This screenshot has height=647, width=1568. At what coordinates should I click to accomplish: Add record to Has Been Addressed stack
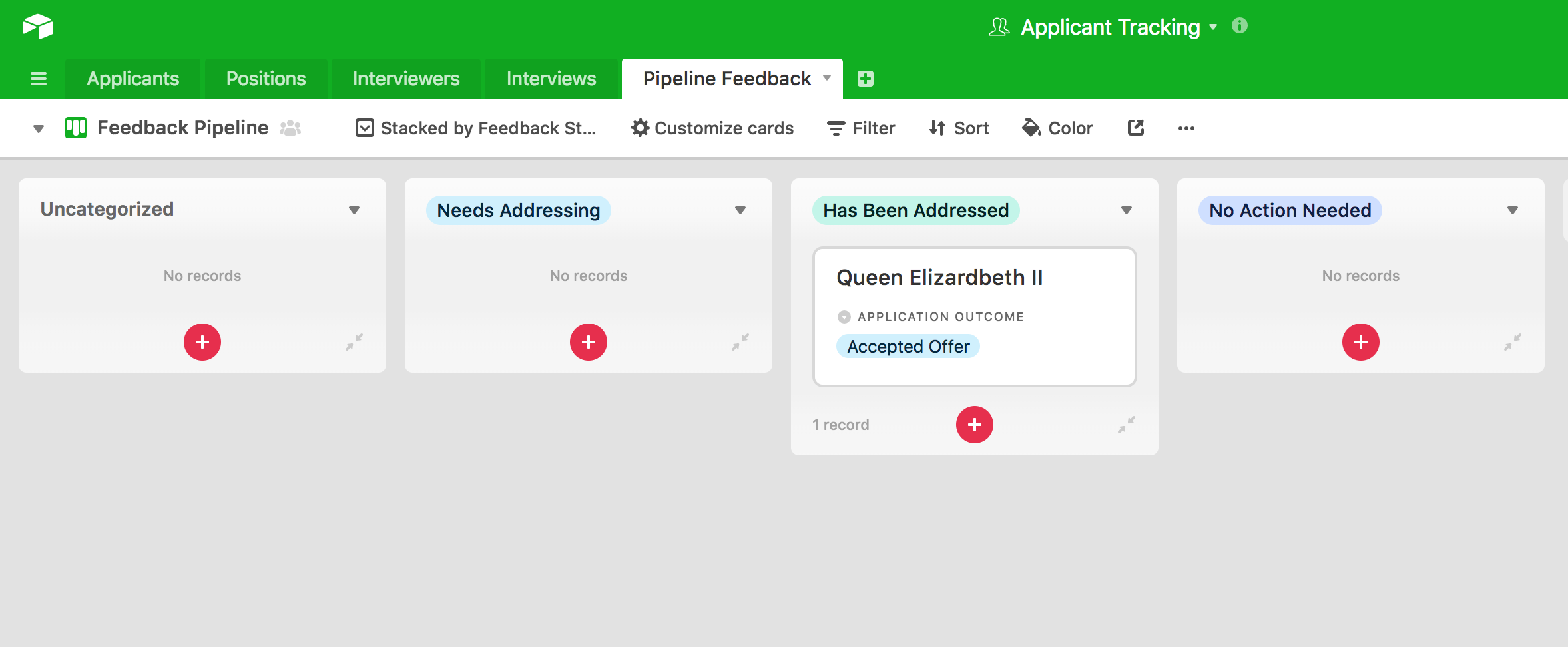pyautogui.click(x=975, y=425)
